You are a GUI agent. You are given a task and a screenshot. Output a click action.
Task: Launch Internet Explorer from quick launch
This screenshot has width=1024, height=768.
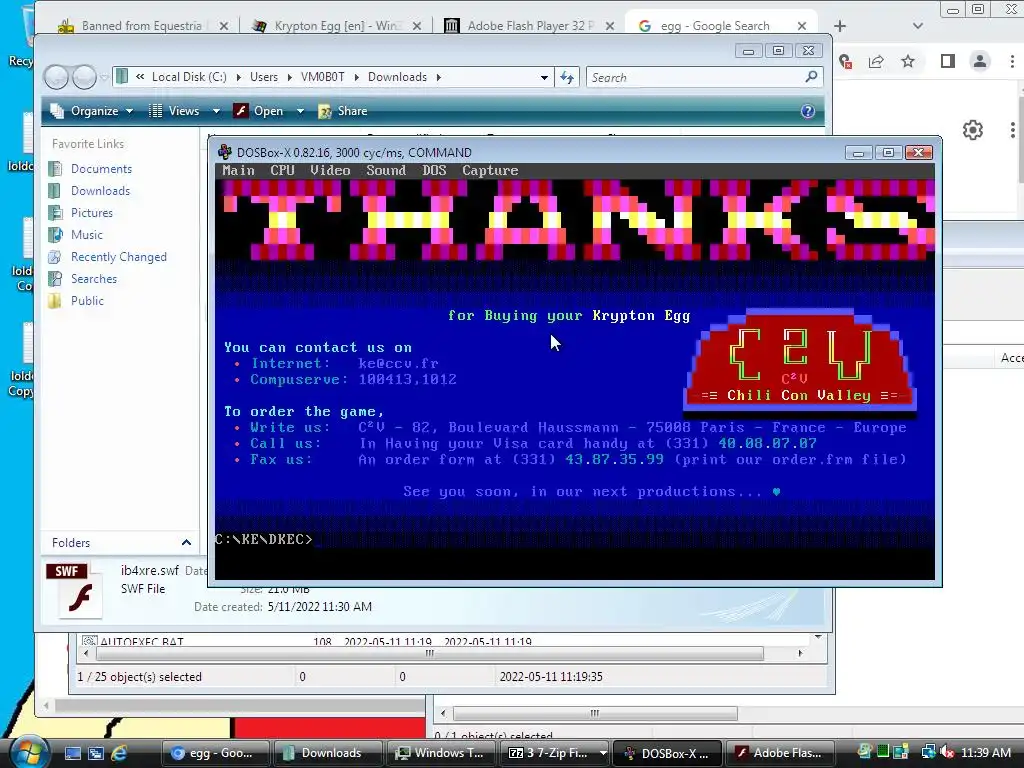[119, 753]
